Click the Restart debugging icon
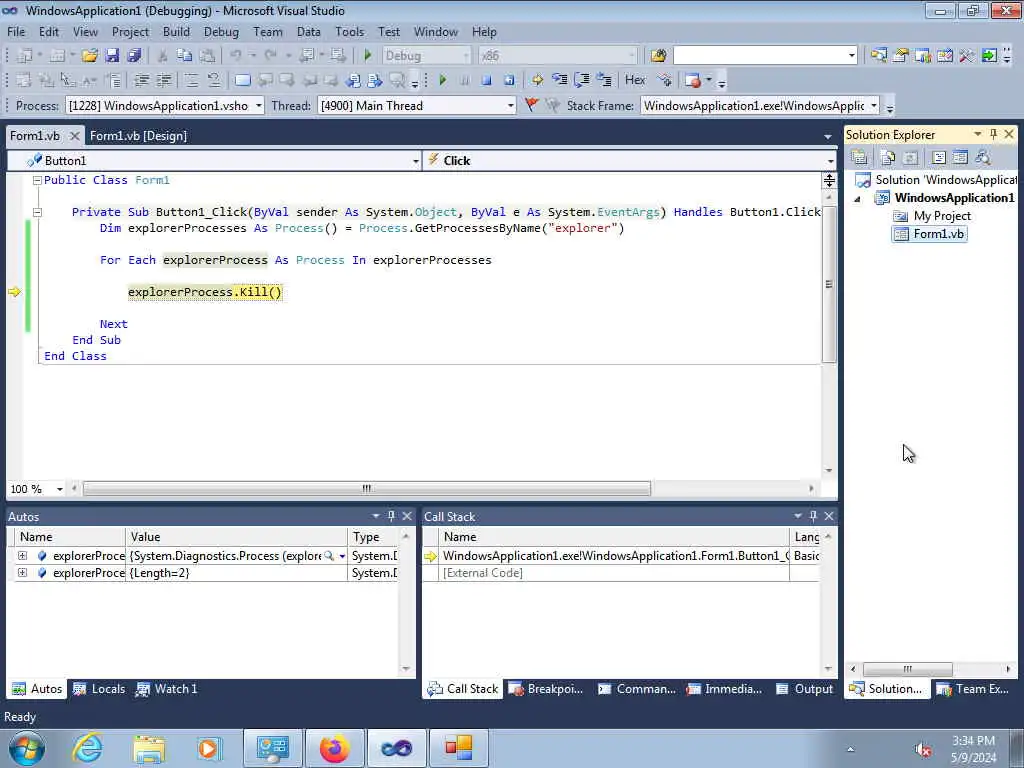 pyautogui.click(x=509, y=80)
